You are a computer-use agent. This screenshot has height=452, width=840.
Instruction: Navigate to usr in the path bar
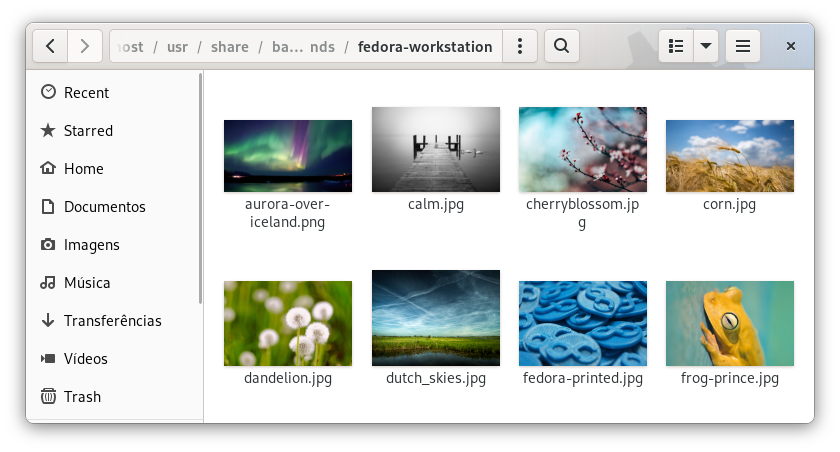(x=177, y=47)
